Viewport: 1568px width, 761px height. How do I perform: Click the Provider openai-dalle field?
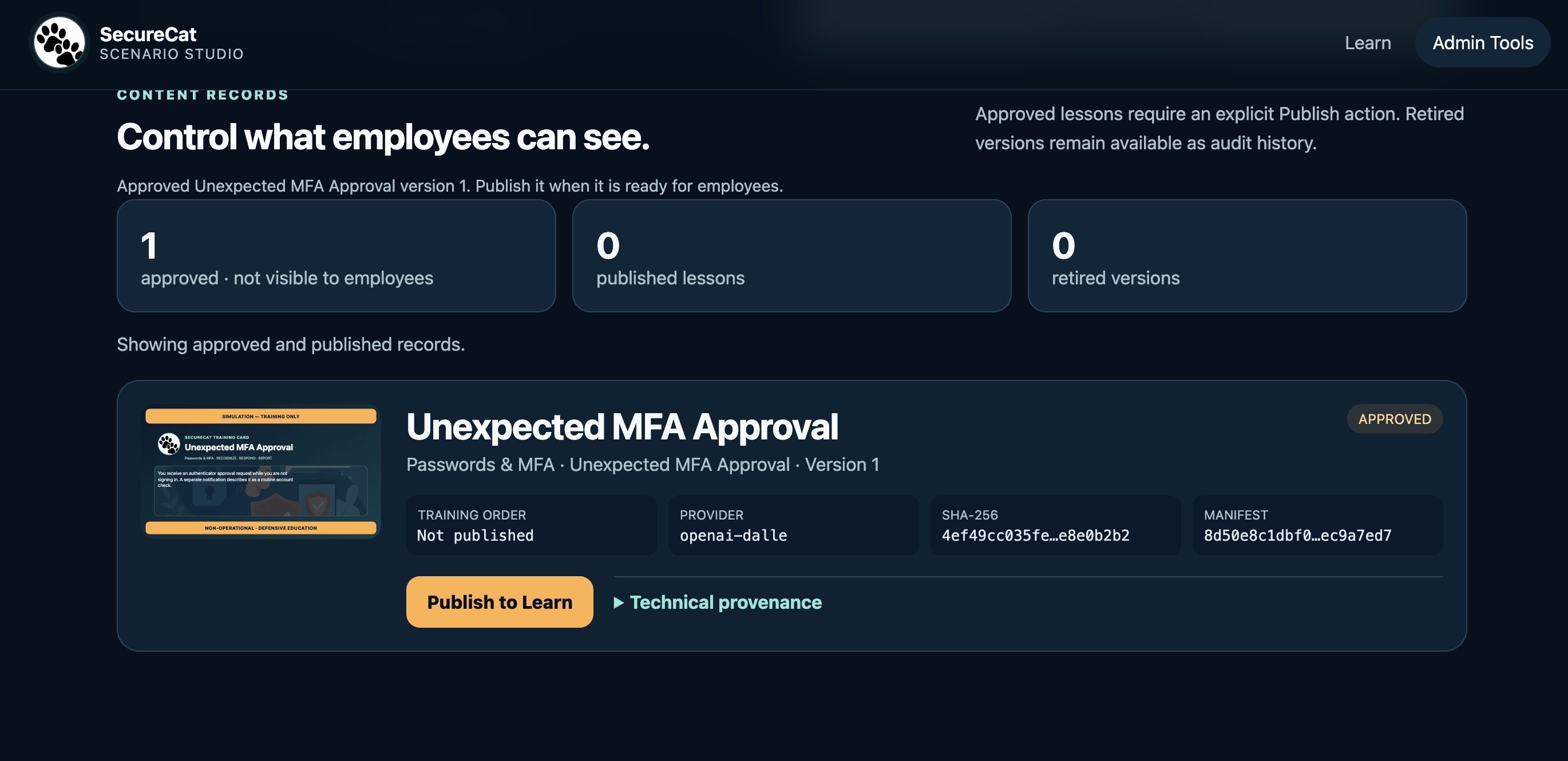[x=793, y=525]
